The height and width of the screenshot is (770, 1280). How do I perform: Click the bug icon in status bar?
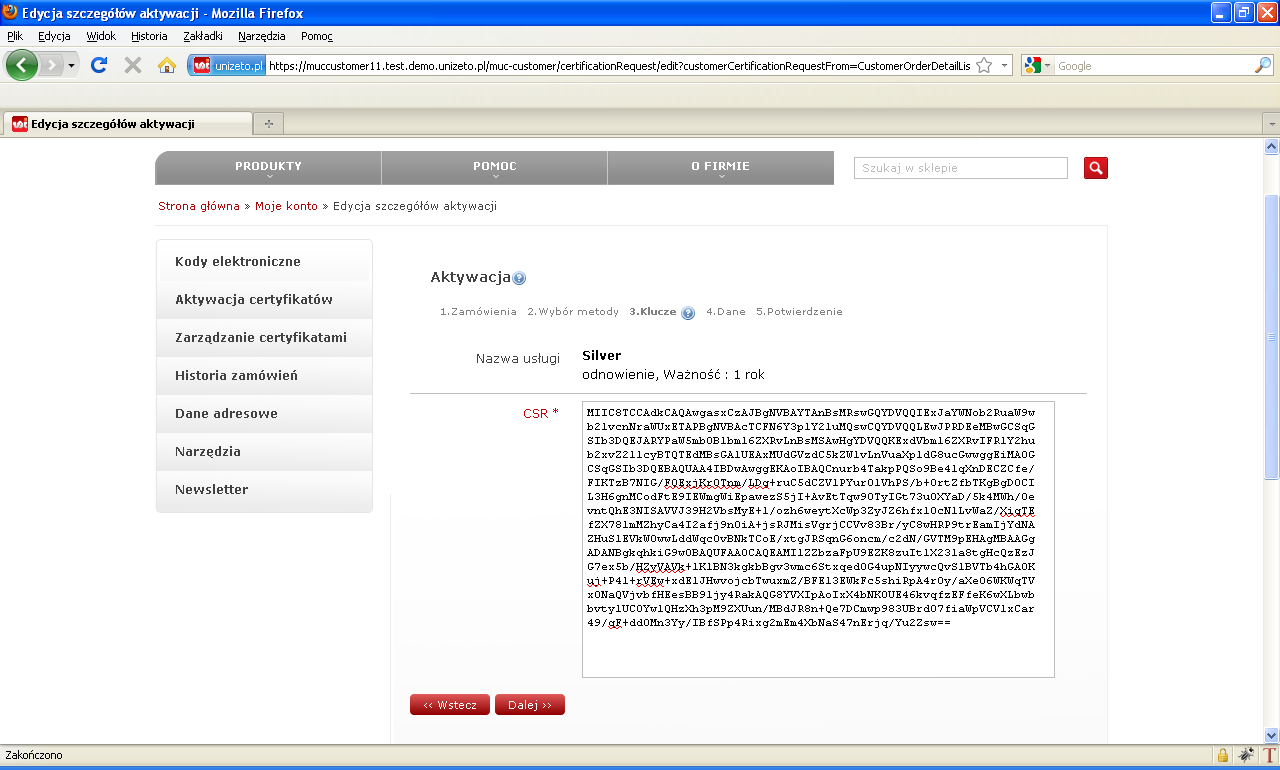click(1246, 756)
